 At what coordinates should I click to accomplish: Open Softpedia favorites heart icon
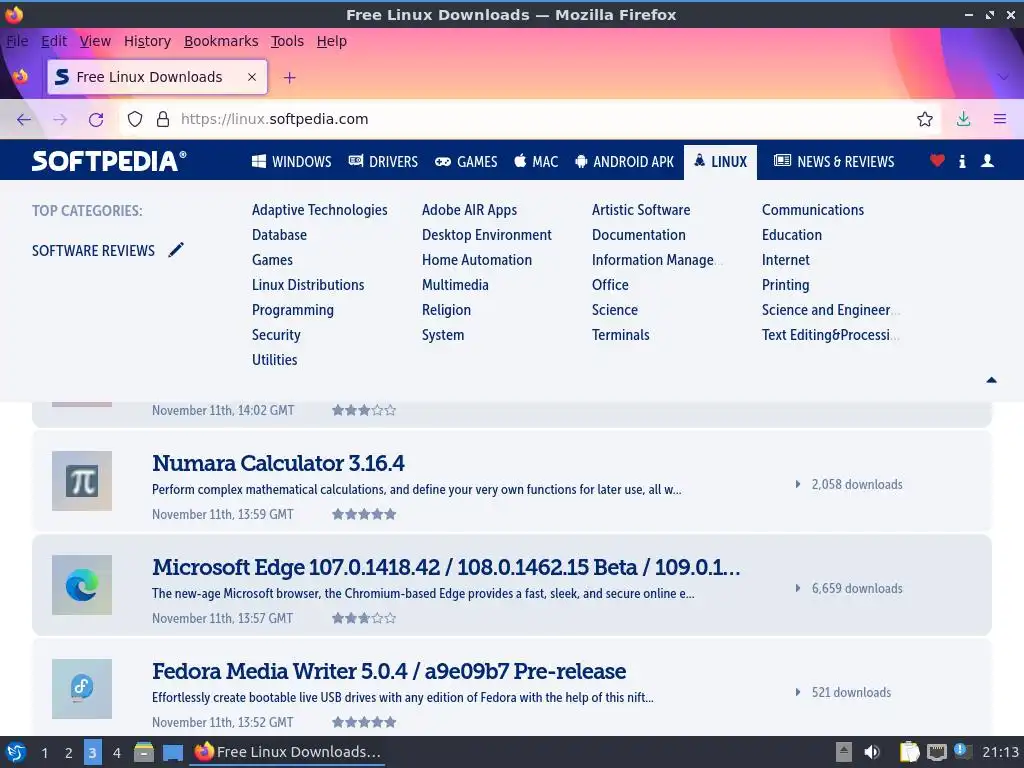[937, 160]
